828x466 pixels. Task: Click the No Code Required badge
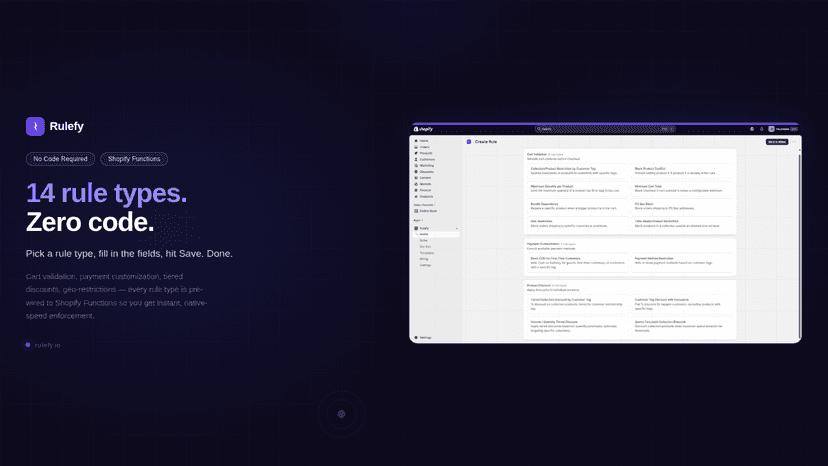click(x=60, y=159)
